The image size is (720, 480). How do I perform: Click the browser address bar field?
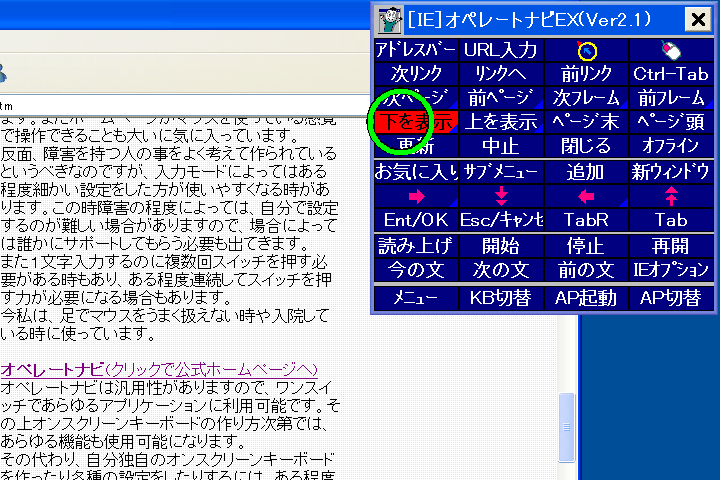(185, 106)
